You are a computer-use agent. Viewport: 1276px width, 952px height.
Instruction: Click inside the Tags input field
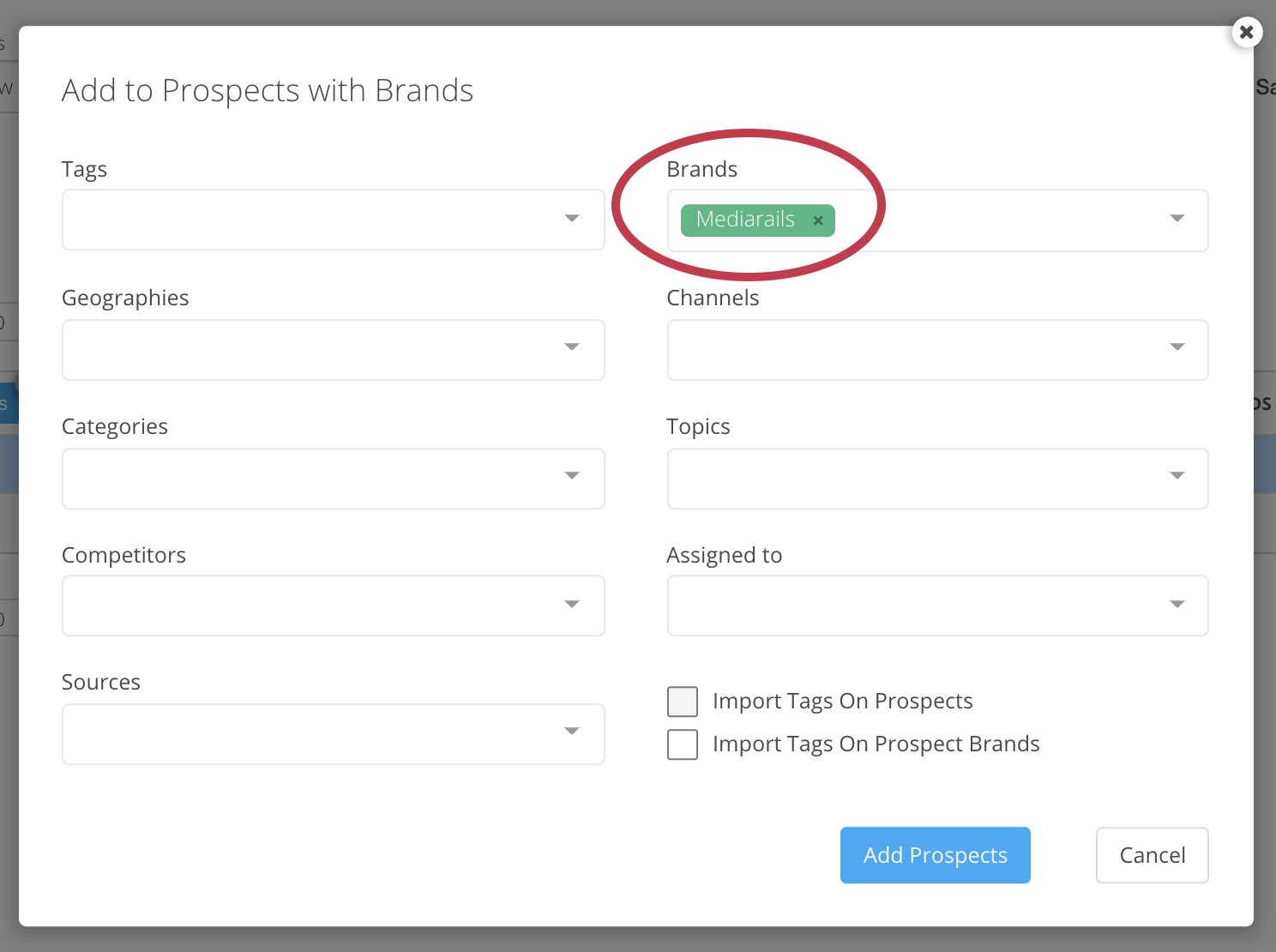309,220
